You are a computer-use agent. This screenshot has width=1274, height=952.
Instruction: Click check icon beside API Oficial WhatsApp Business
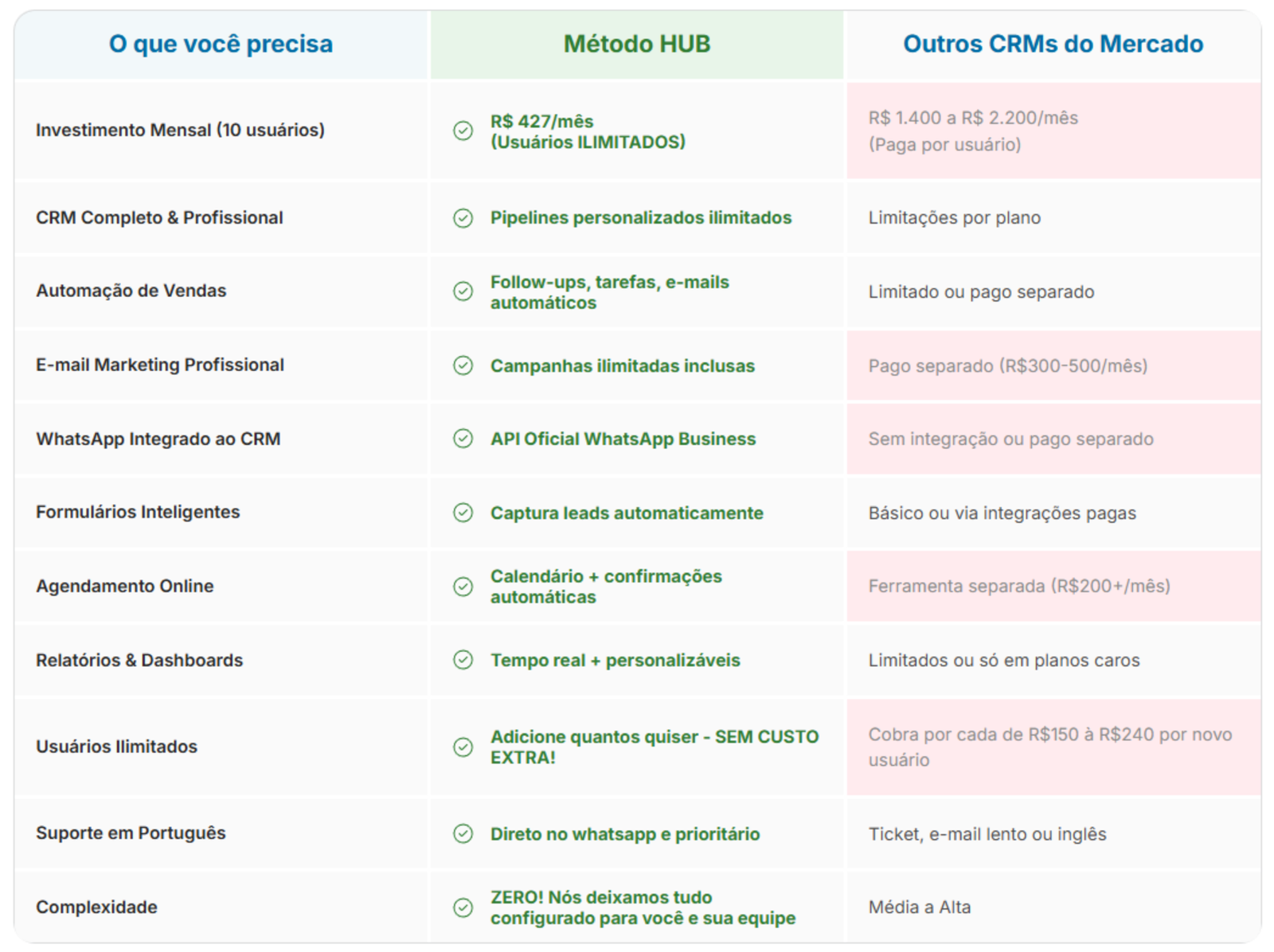463,439
